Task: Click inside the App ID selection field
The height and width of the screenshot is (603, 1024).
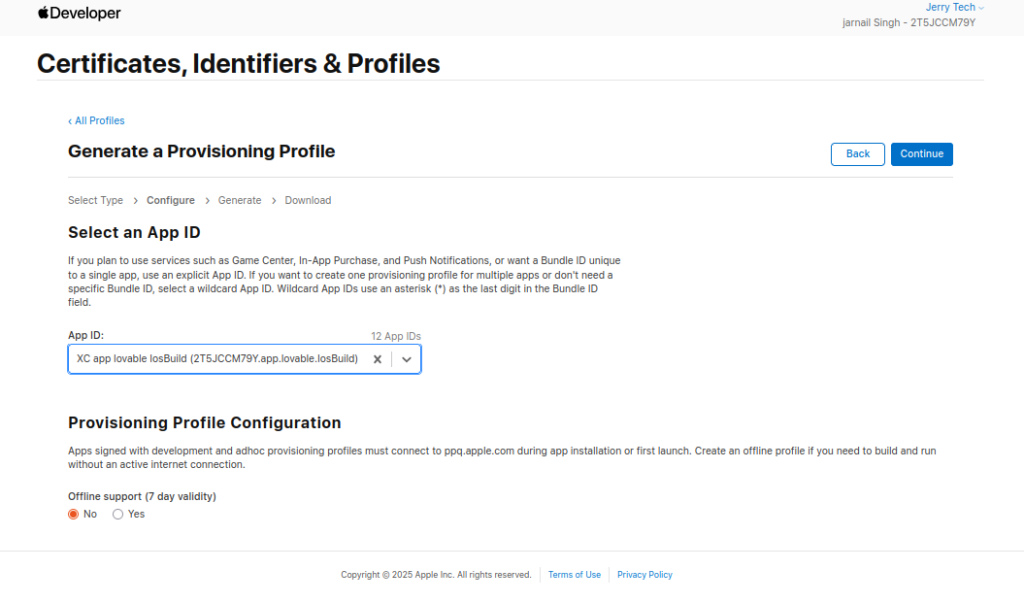Action: click(219, 359)
